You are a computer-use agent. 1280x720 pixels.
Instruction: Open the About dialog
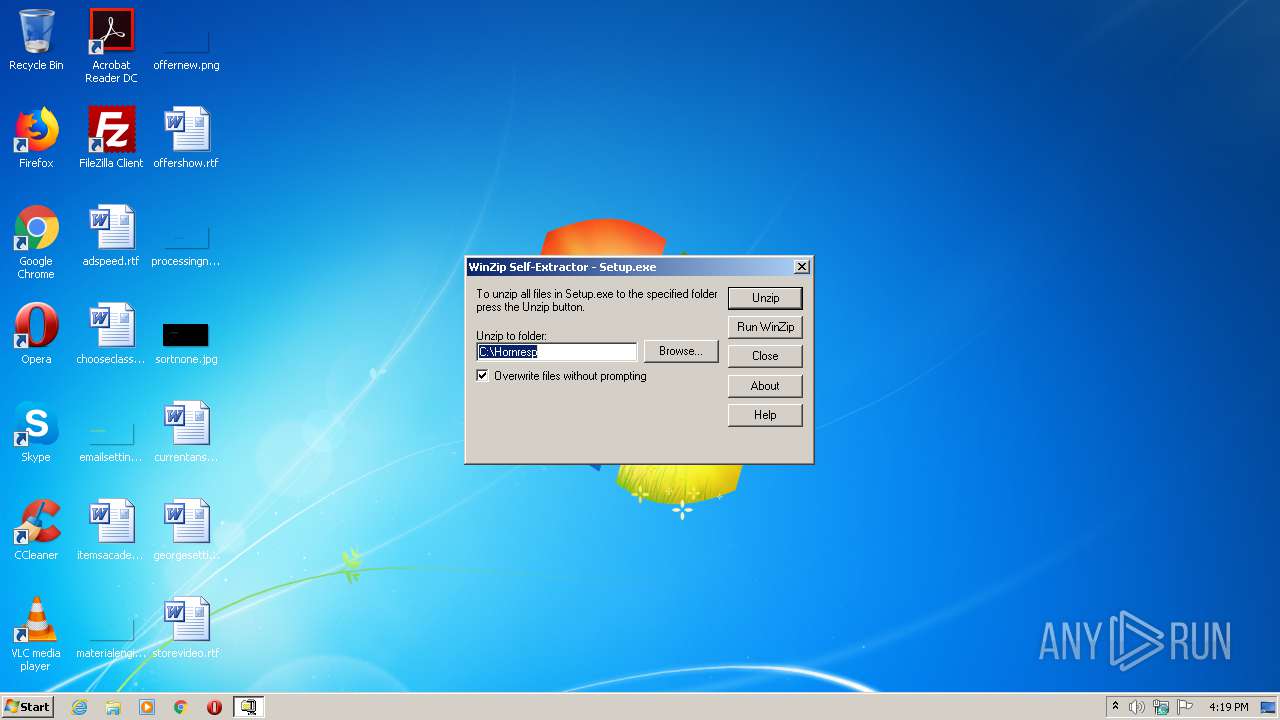[765, 386]
